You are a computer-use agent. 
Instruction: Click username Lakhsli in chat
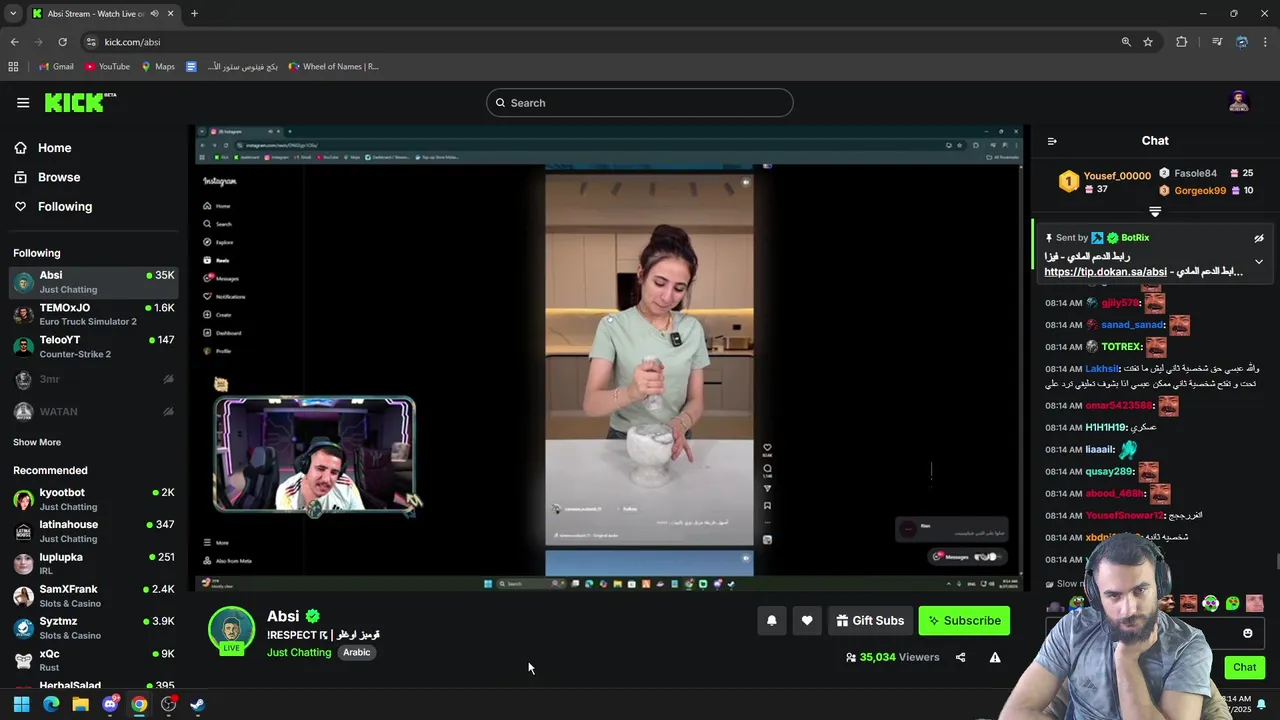click(1102, 369)
